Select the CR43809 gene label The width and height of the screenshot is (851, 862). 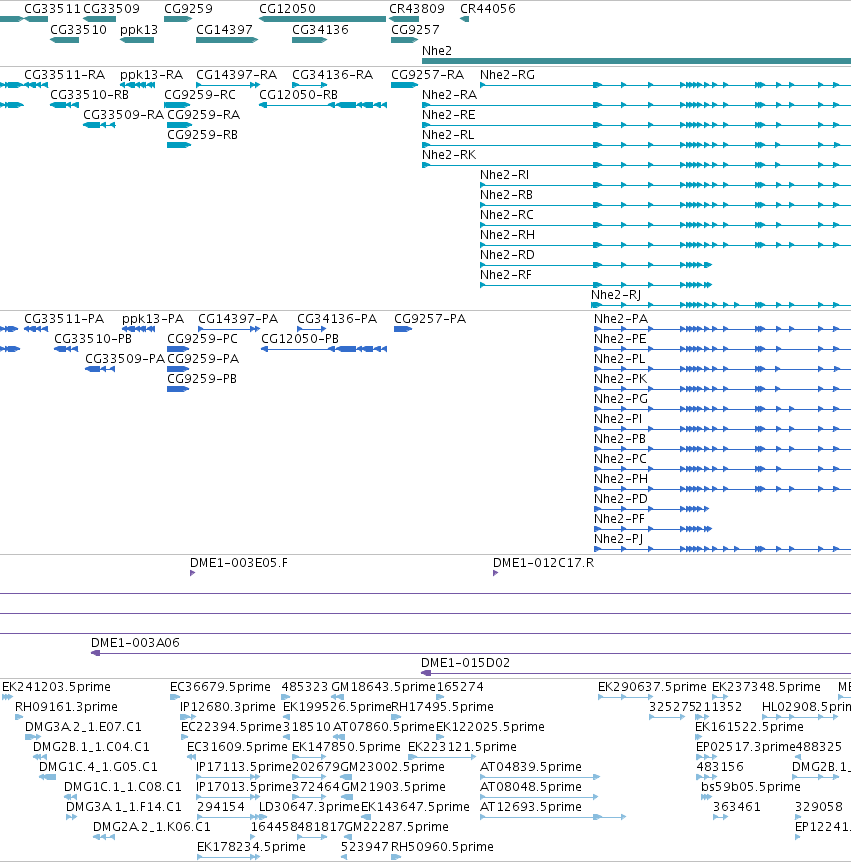point(417,9)
